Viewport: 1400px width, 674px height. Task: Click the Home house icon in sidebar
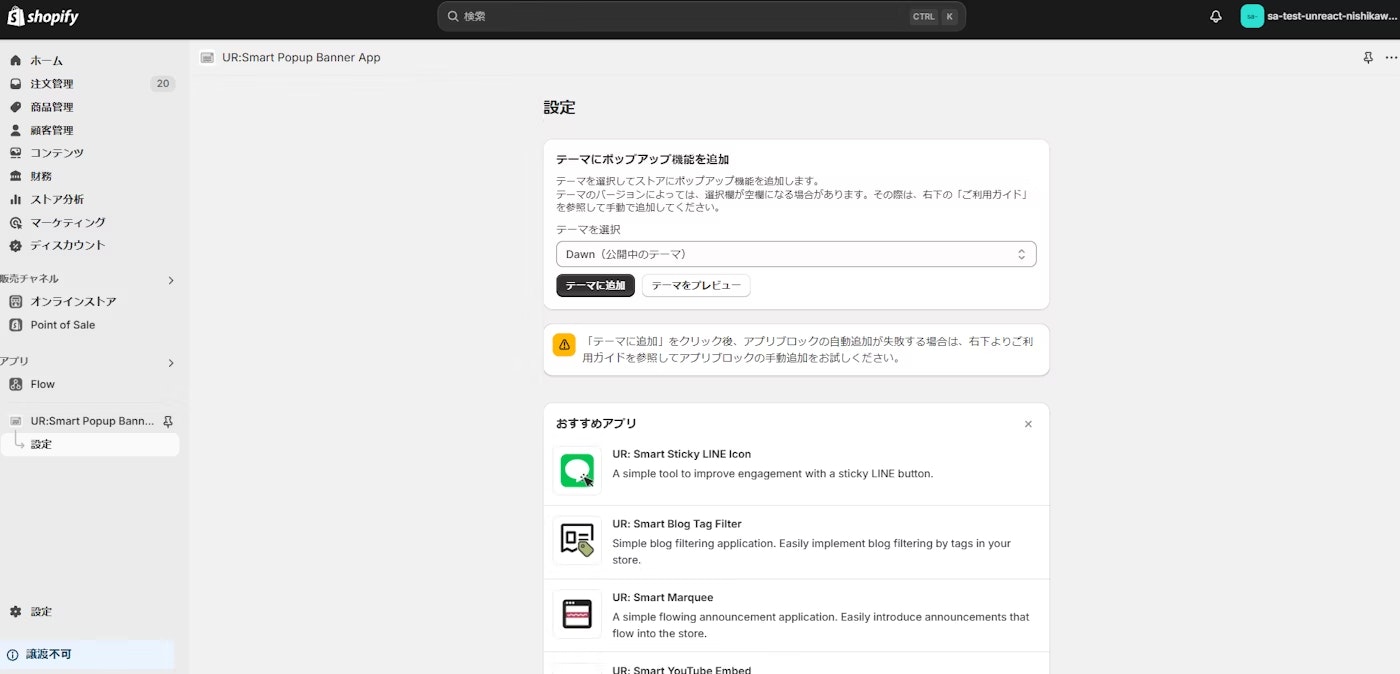pos(15,61)
